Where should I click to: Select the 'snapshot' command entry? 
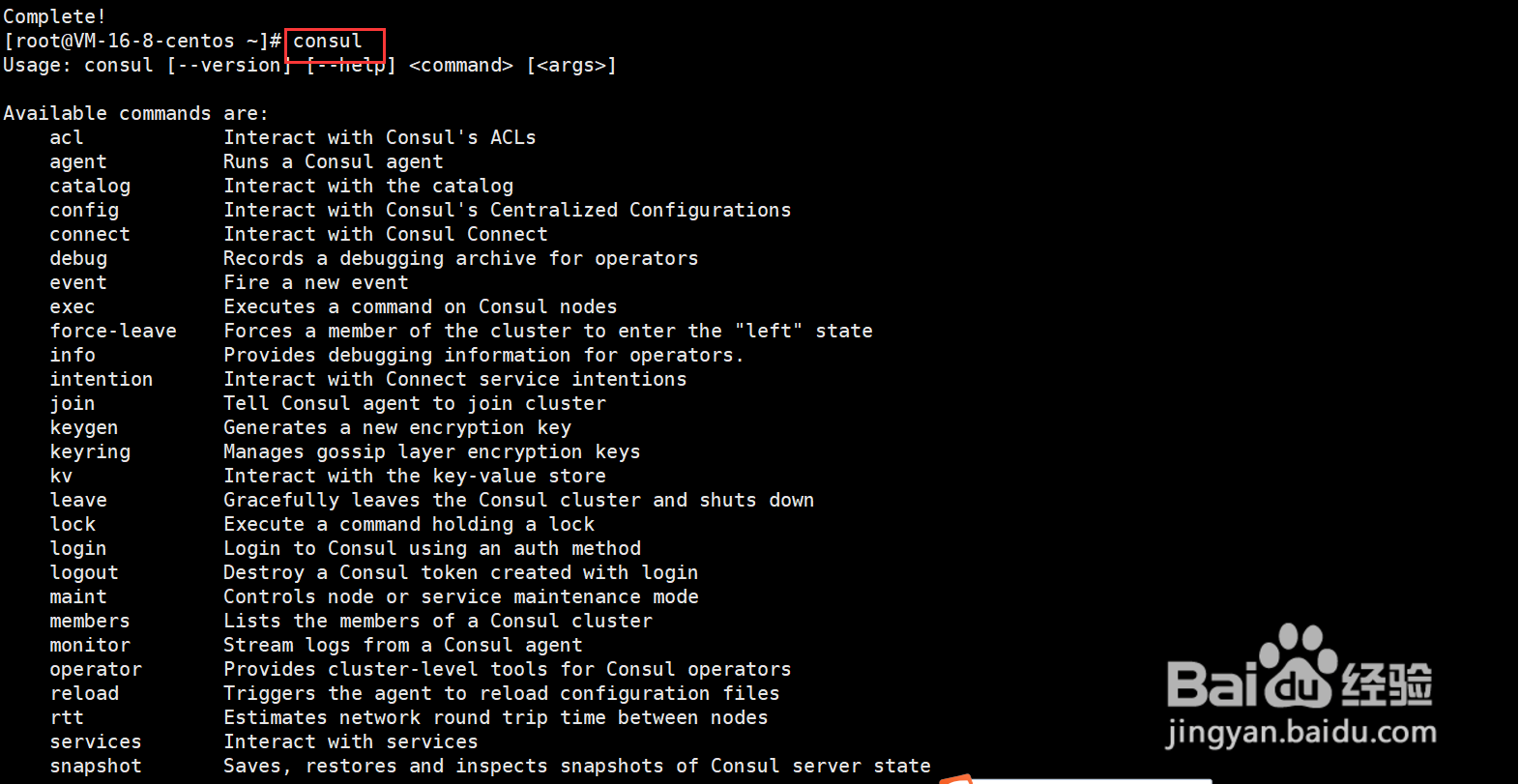[x=96, y=766]
